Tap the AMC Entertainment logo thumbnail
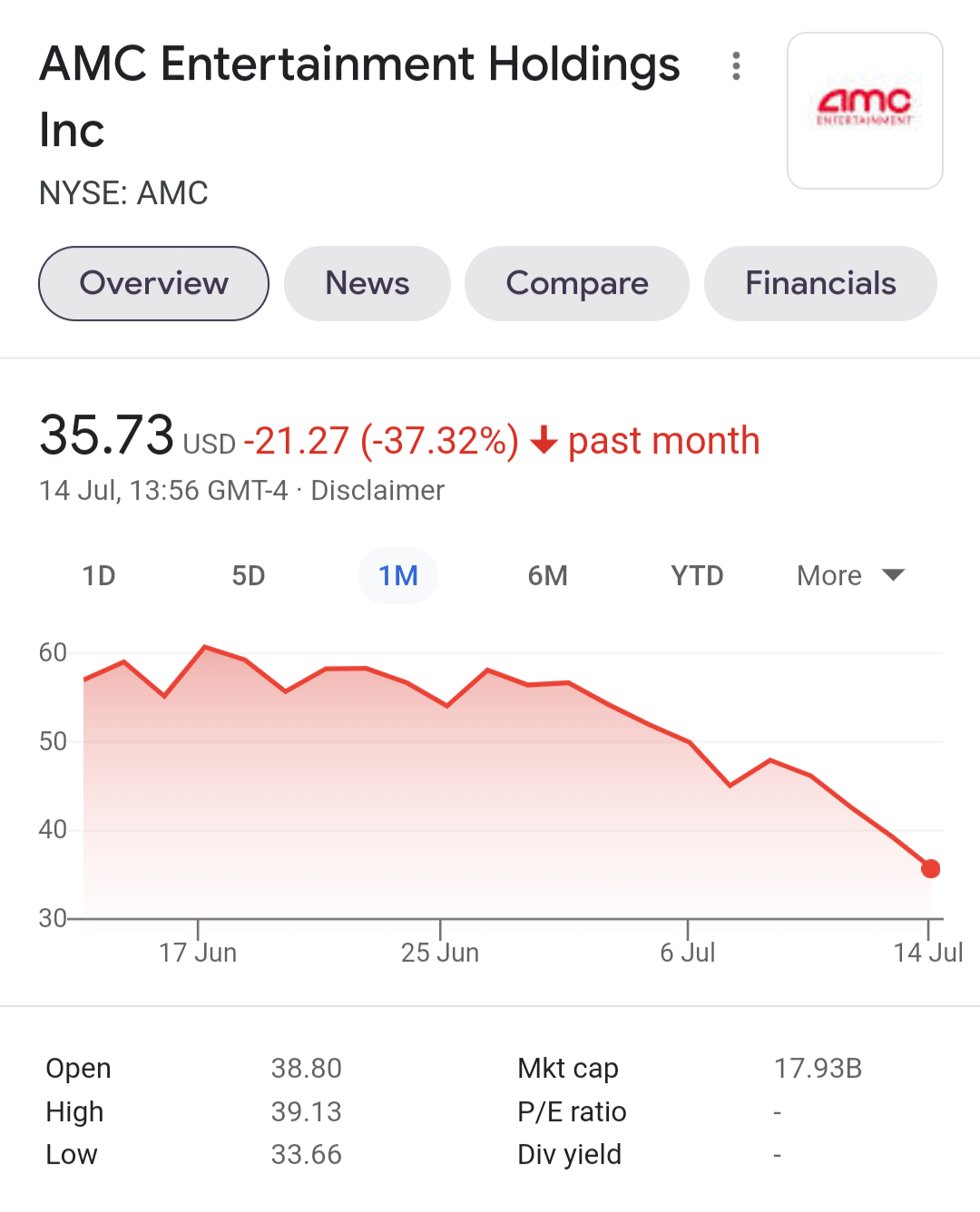The height and width of the screenshot is (1212, 980). tap(865, 111)
